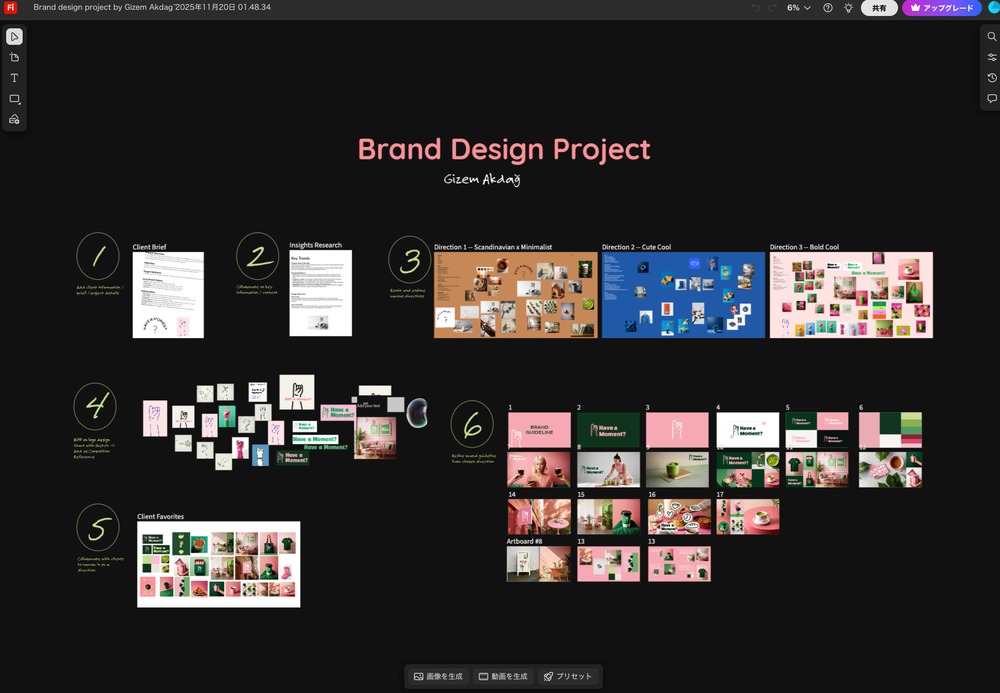Screen dimensions: 1000x693
Task: Open the adjustment sliders settings panel
Action: point(991,57)
